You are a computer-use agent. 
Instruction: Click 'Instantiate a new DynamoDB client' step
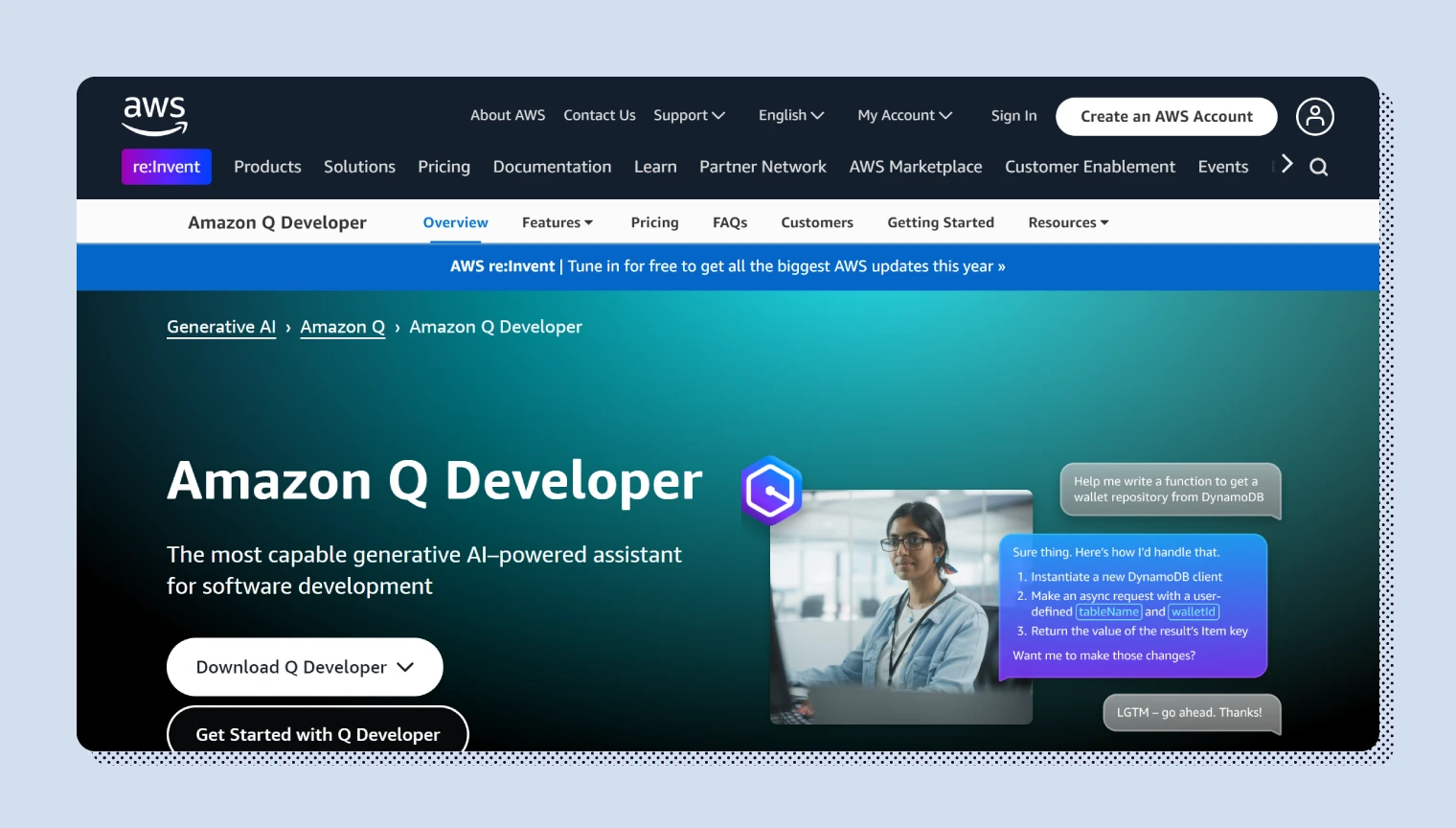(1126, 577)
